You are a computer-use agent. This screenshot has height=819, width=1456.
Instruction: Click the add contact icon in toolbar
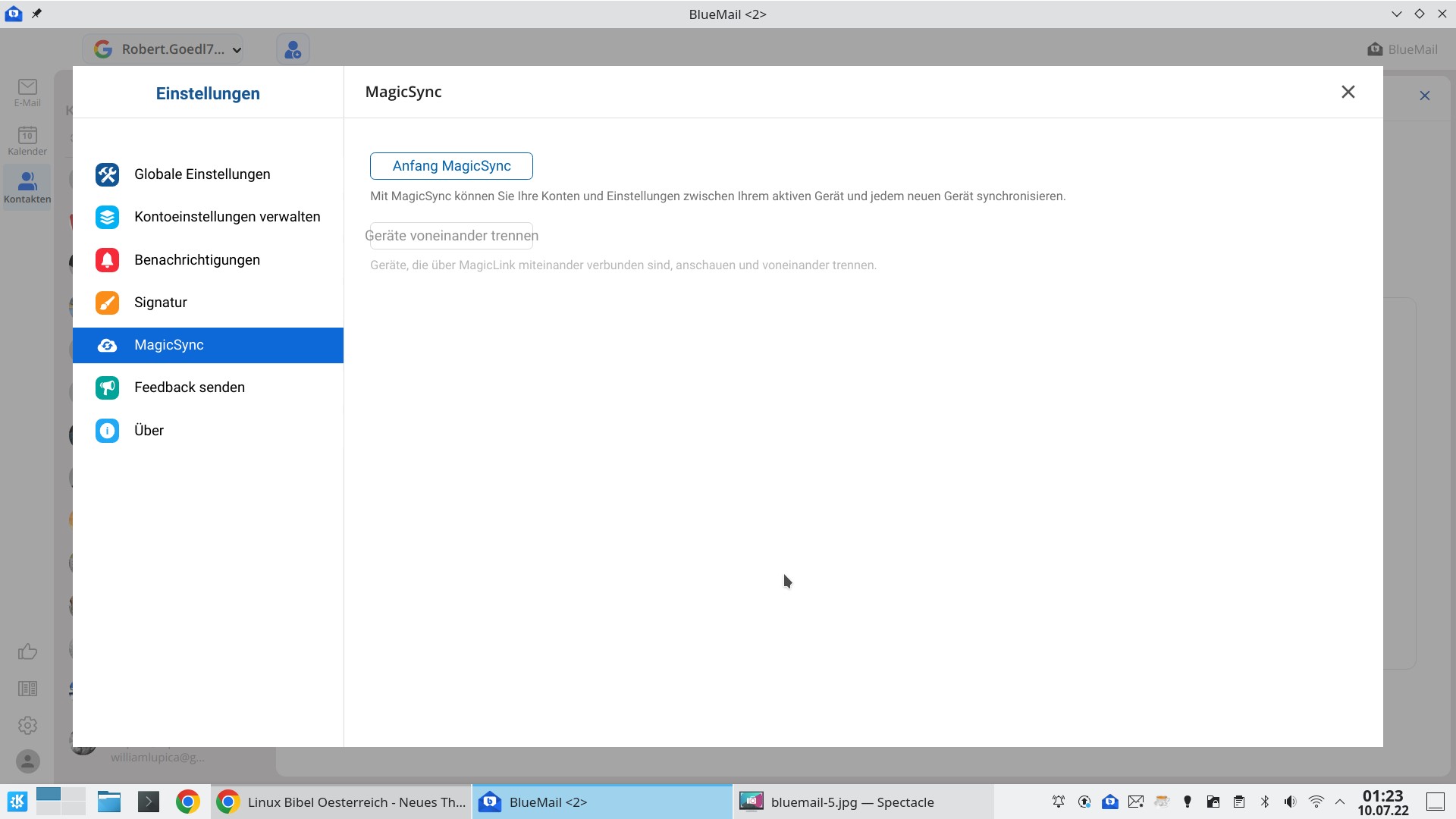click(293, 49)
